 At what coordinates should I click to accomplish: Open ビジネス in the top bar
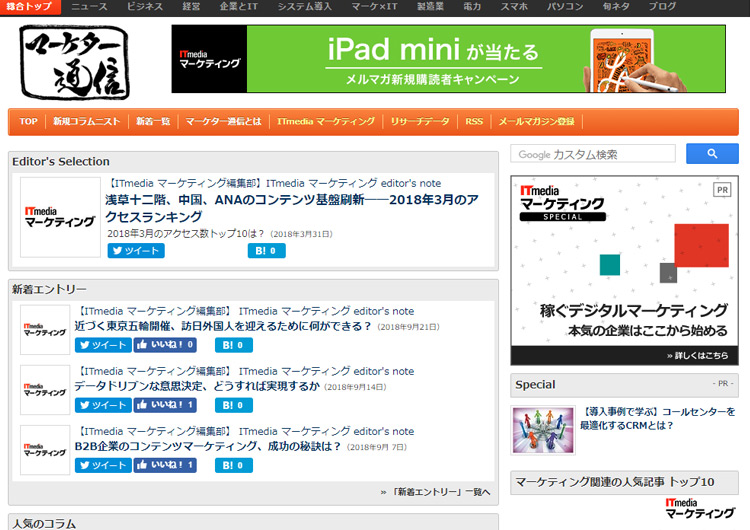pyautogui.click(x=145, y=7)
